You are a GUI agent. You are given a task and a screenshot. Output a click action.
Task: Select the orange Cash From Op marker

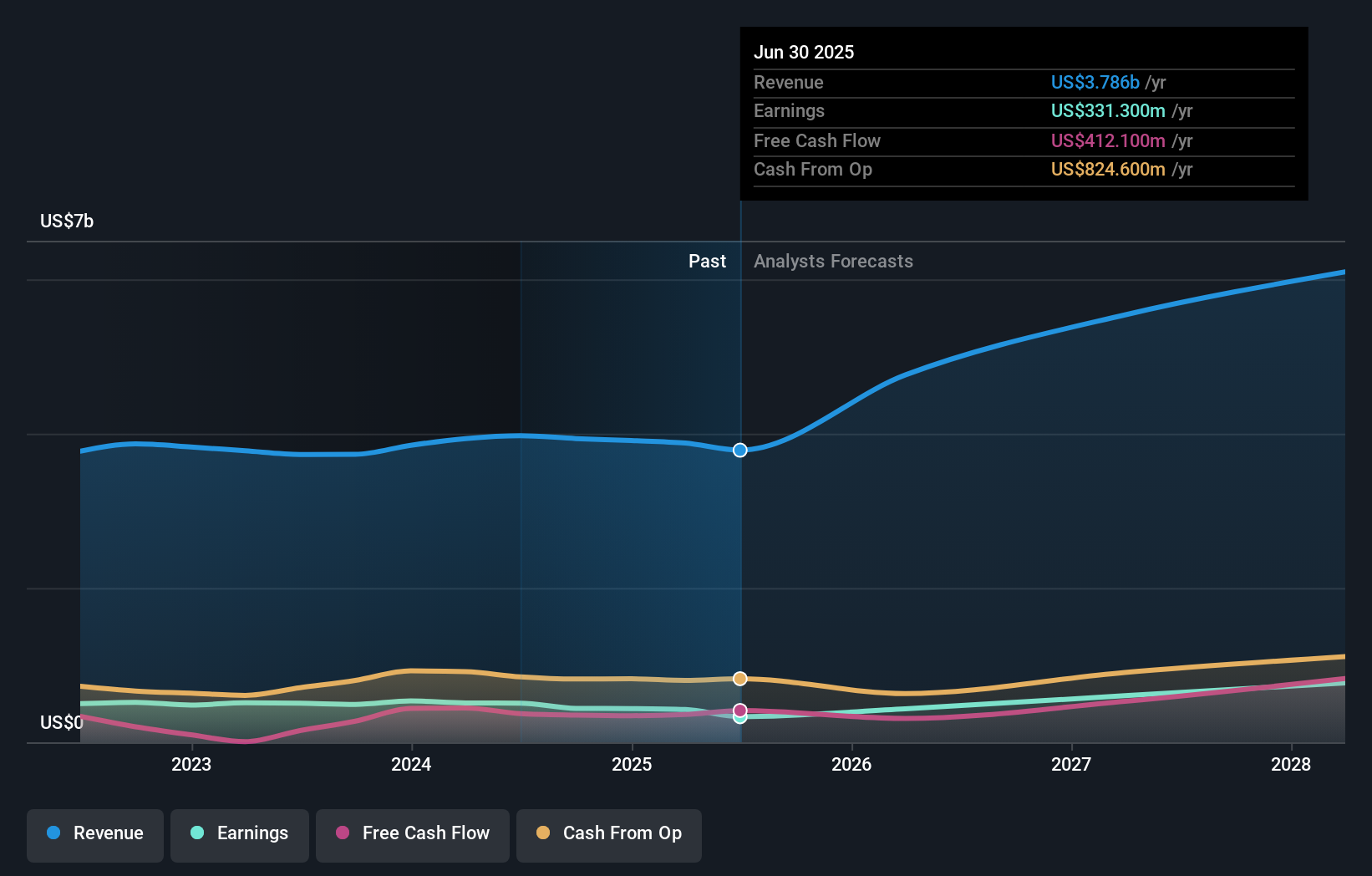coord(739,679)
